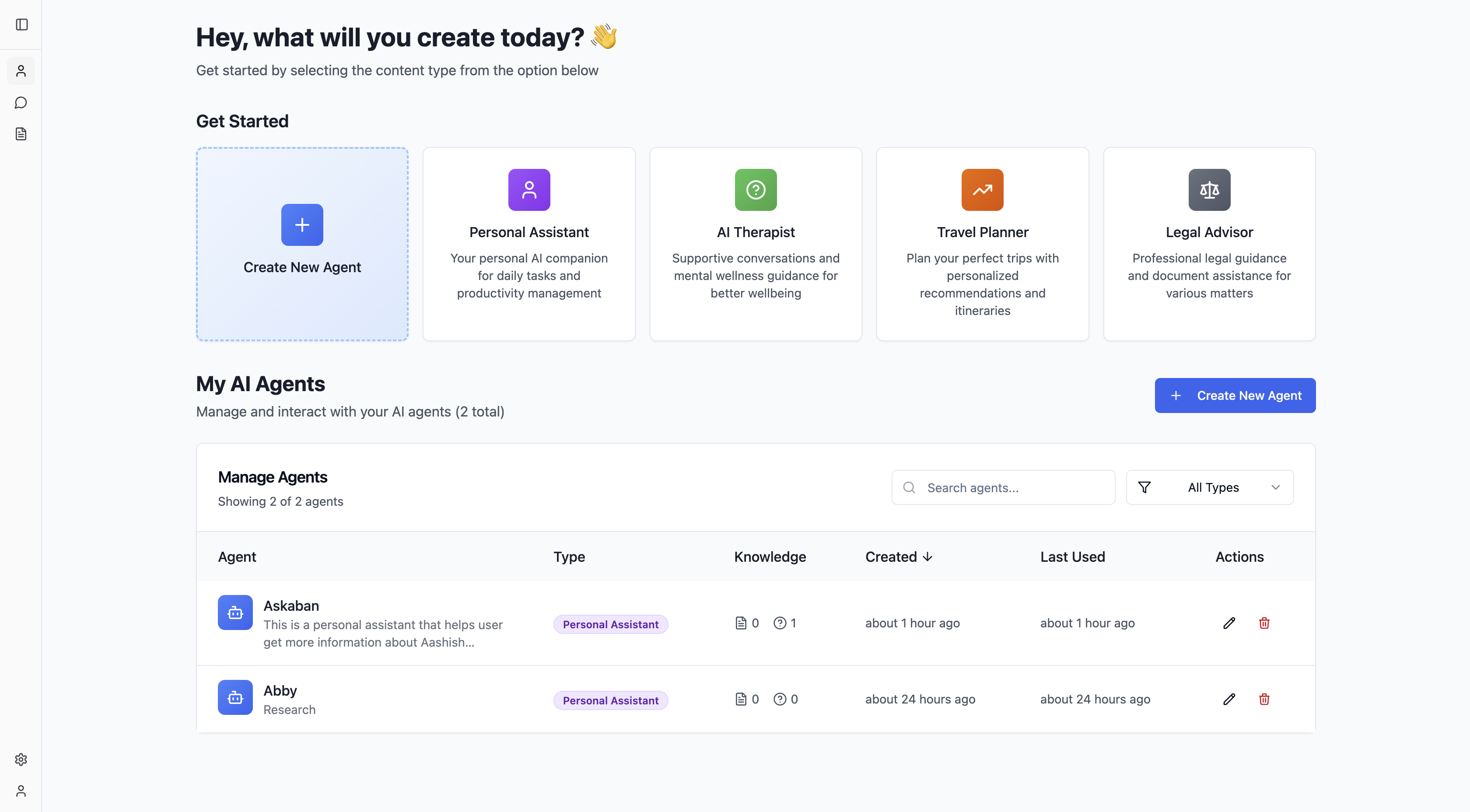Open the Askaban agent name
Screen dimensions: 1470x812
click(x=291, y=606)
